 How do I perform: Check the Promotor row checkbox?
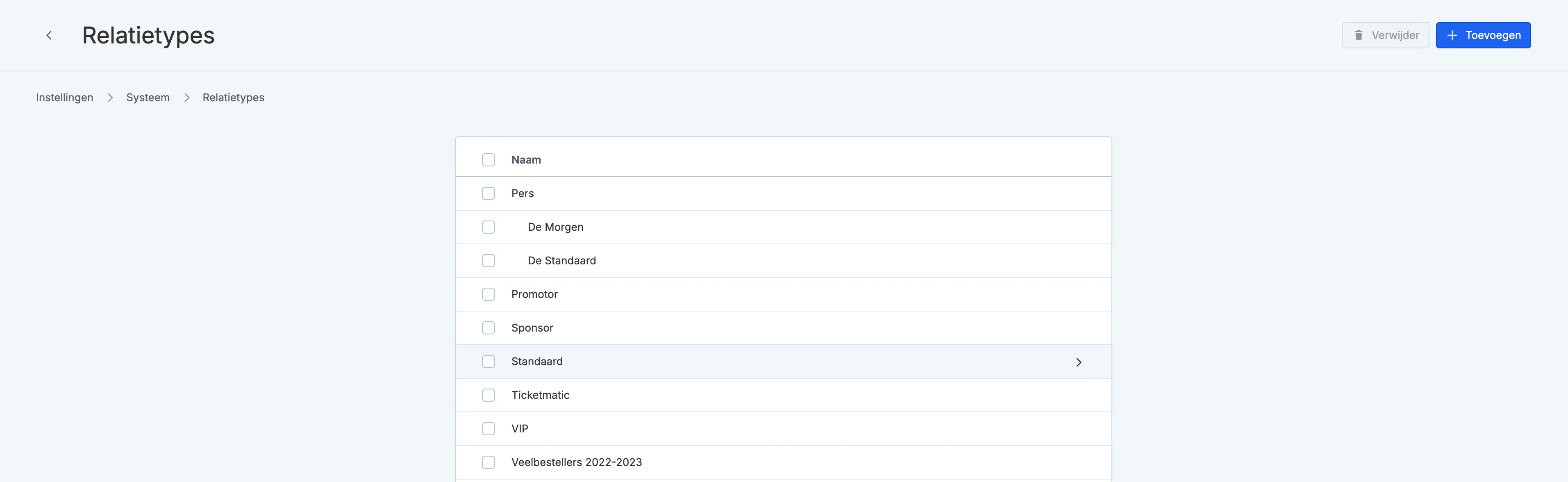click(x=488, y=295)
